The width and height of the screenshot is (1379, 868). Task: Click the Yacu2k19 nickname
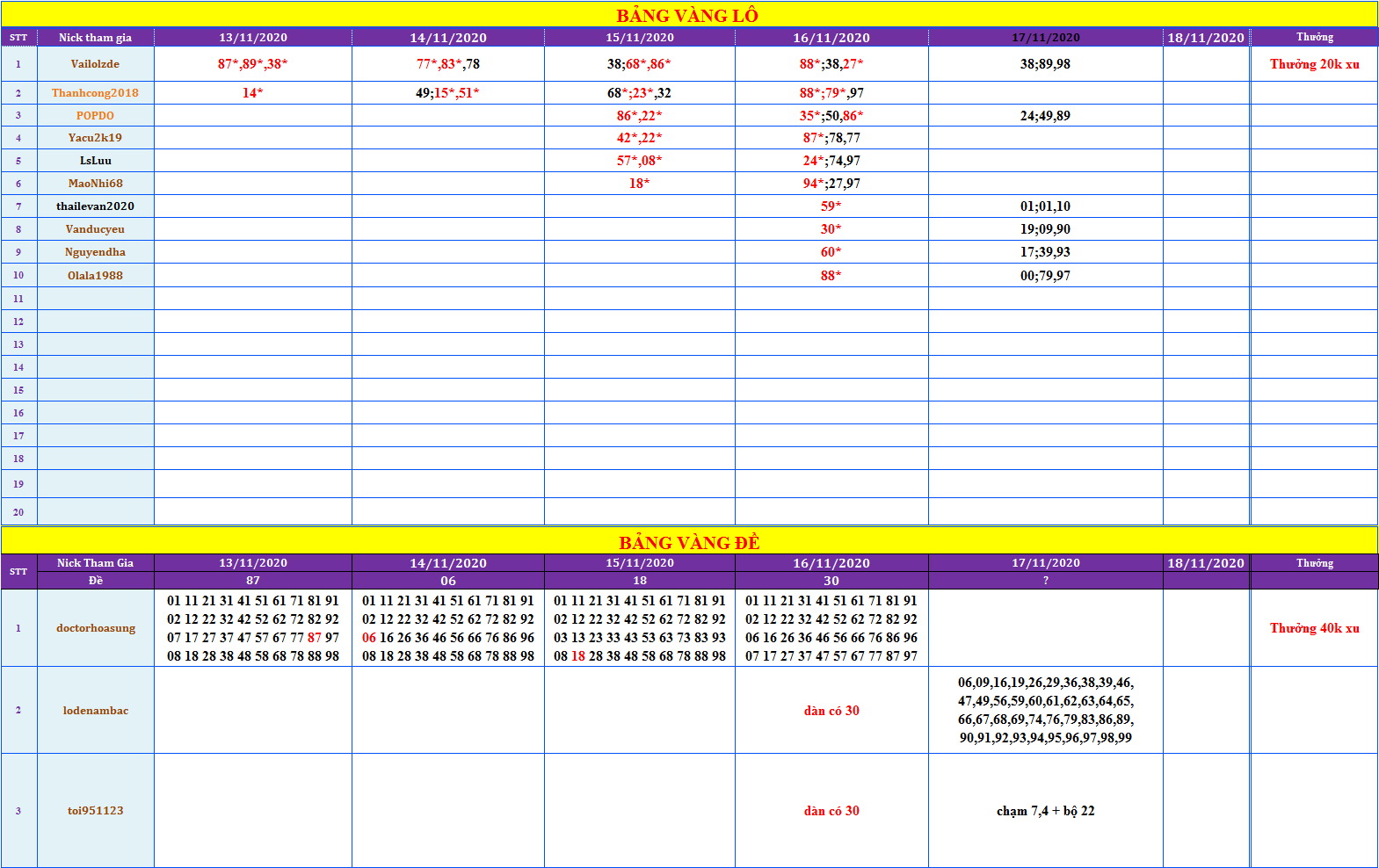95,138
